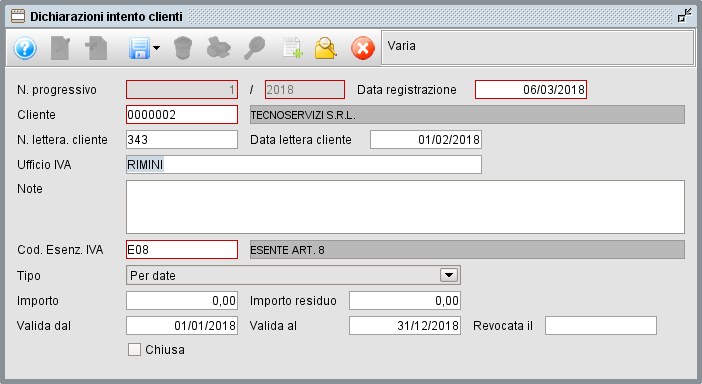Toggle the Chiusa checkbox
The image size is (702, 384).
(134, 350)
